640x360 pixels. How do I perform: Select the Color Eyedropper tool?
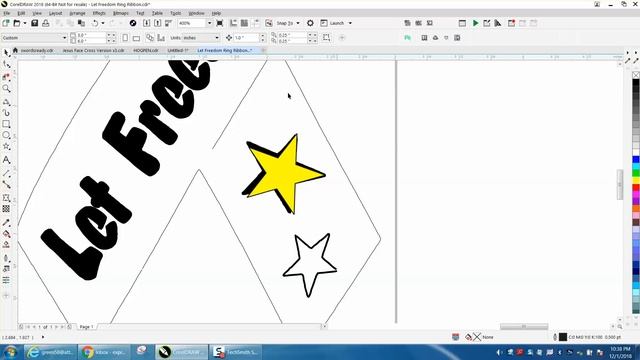tap(6, 222)
